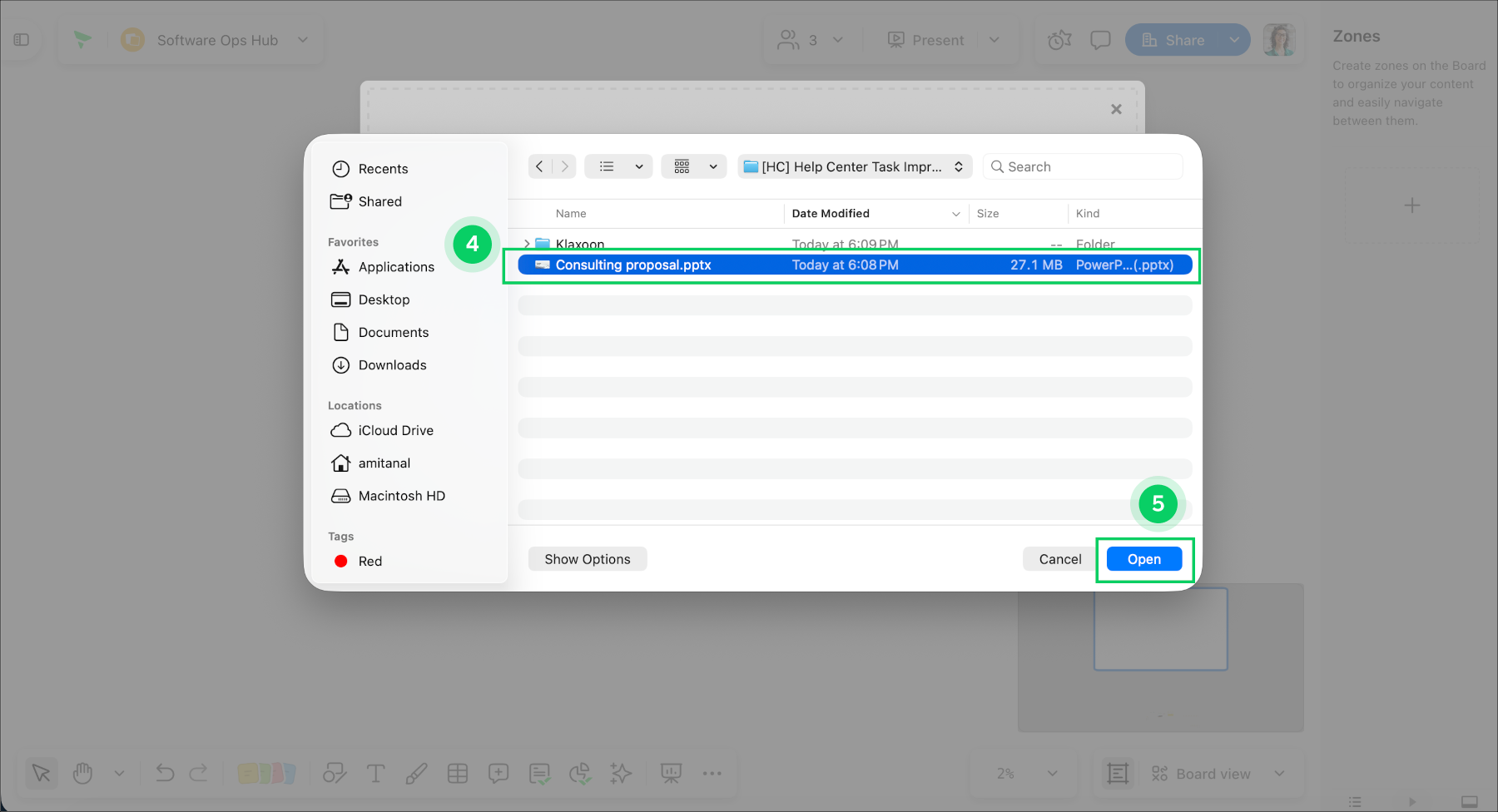The height and width of the screenshot is (812, 1498).
Task: Sort by Kind column header
Action: click(x=1088, y=214)
